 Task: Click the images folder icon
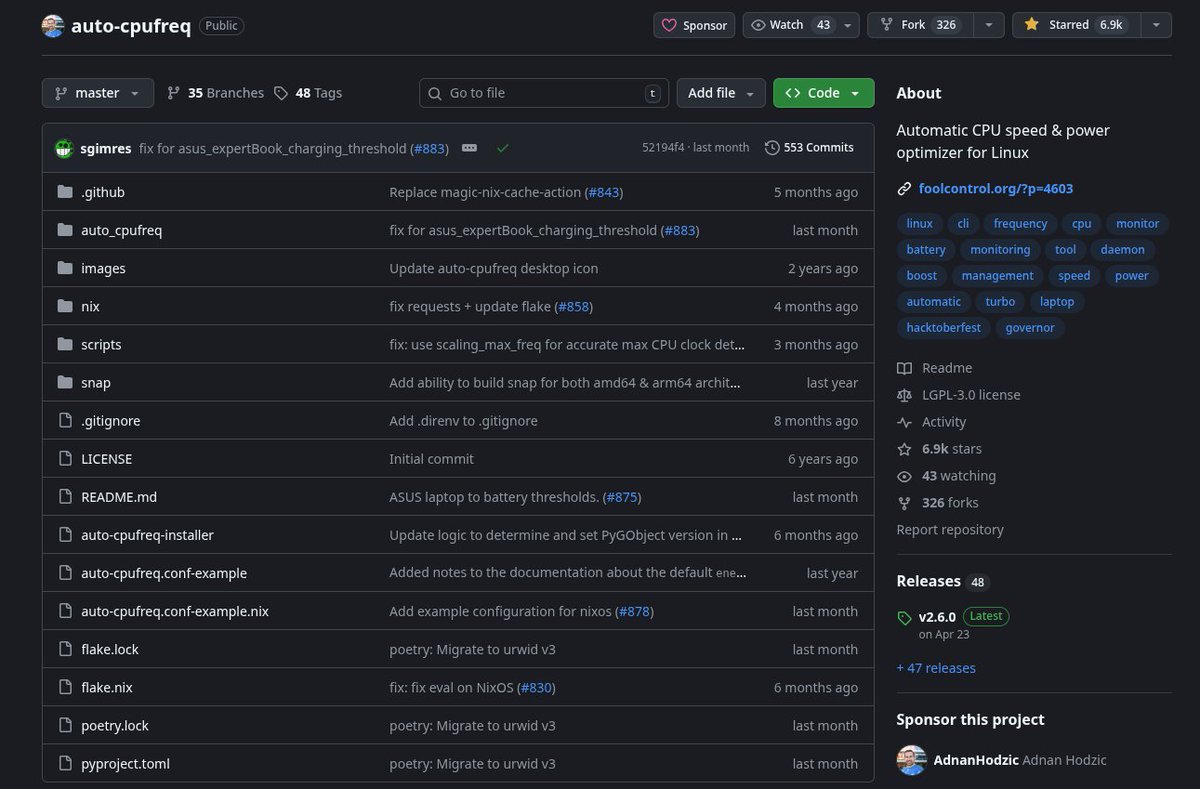[x=65, y=268]
